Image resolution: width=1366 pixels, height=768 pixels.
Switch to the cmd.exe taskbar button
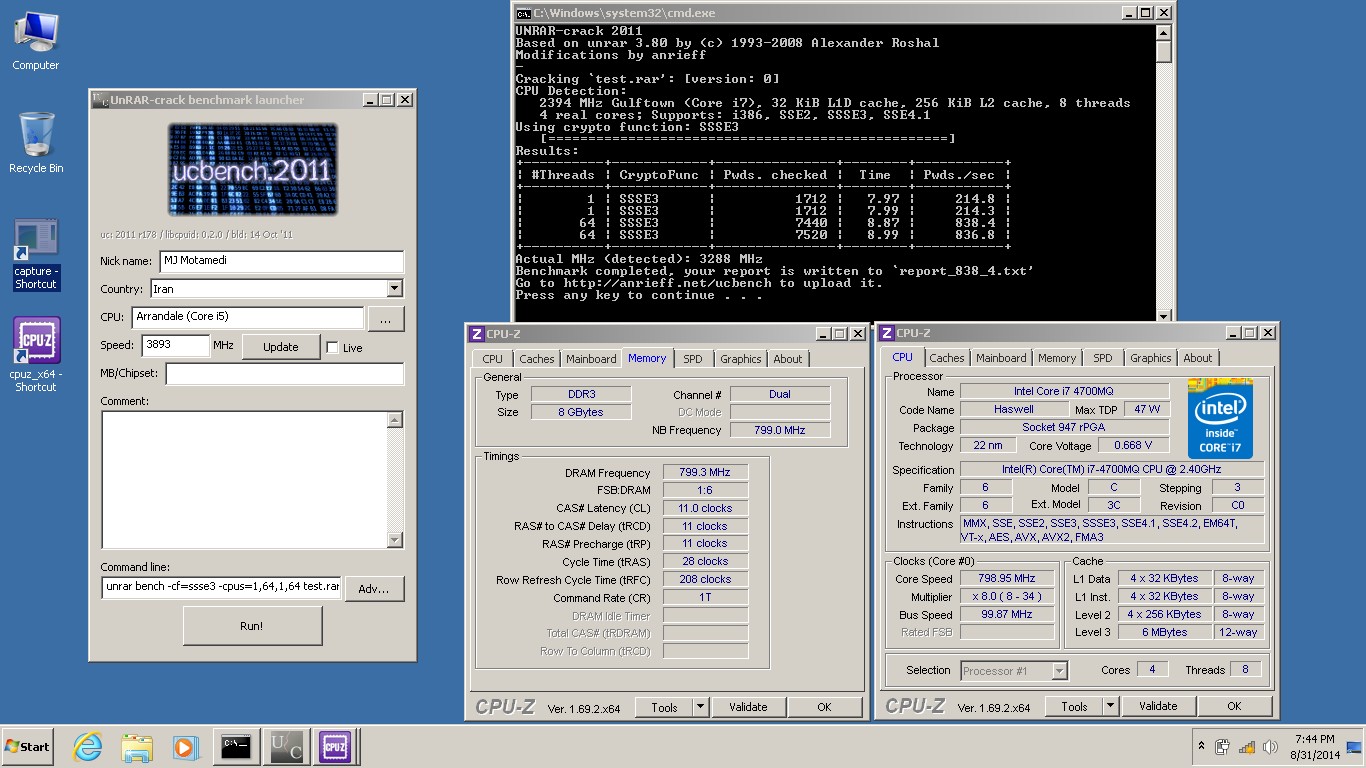236,746
